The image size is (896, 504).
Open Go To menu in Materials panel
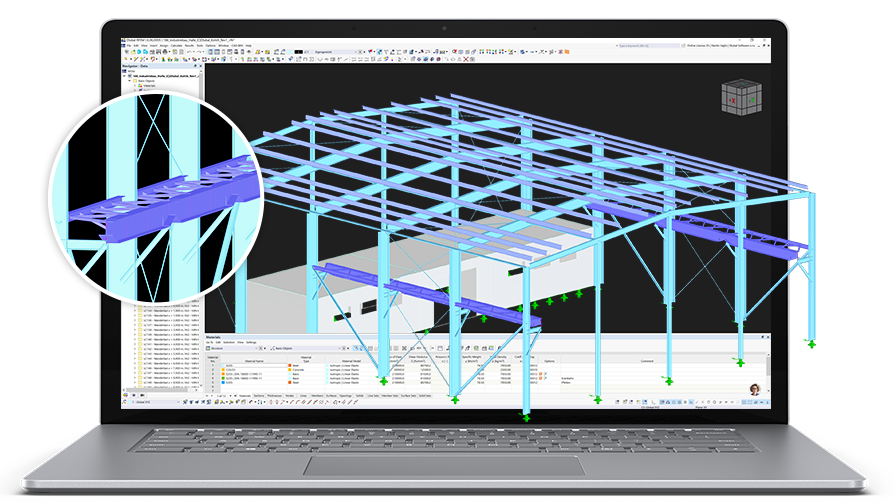pyautogui.click(x=210, y=342)
